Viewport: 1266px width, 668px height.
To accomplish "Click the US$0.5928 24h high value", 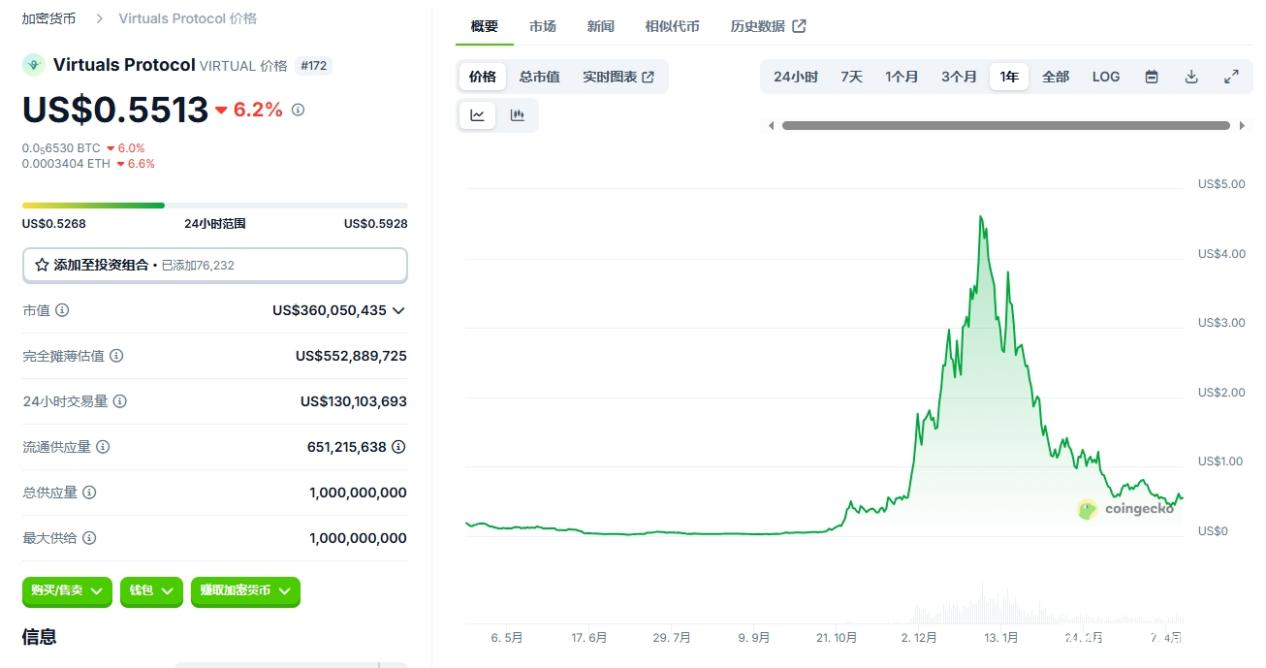I will point(376,224).
